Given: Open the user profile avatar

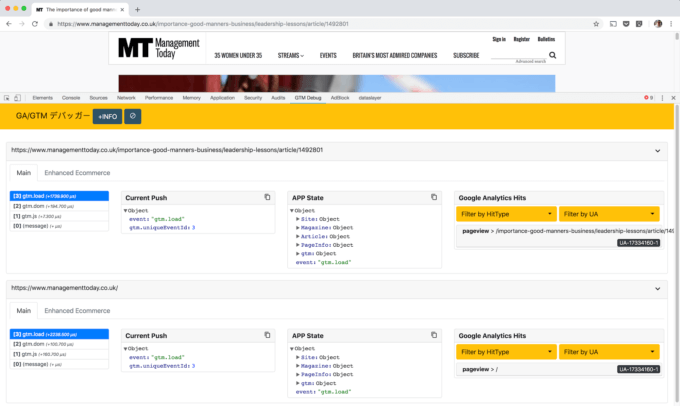Looking at the screenshot, I should [658, 24].
